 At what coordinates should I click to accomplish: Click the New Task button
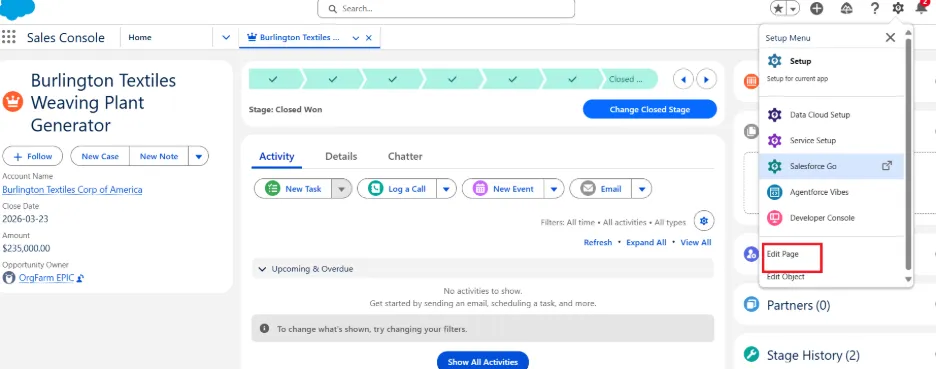click(293, 189)
